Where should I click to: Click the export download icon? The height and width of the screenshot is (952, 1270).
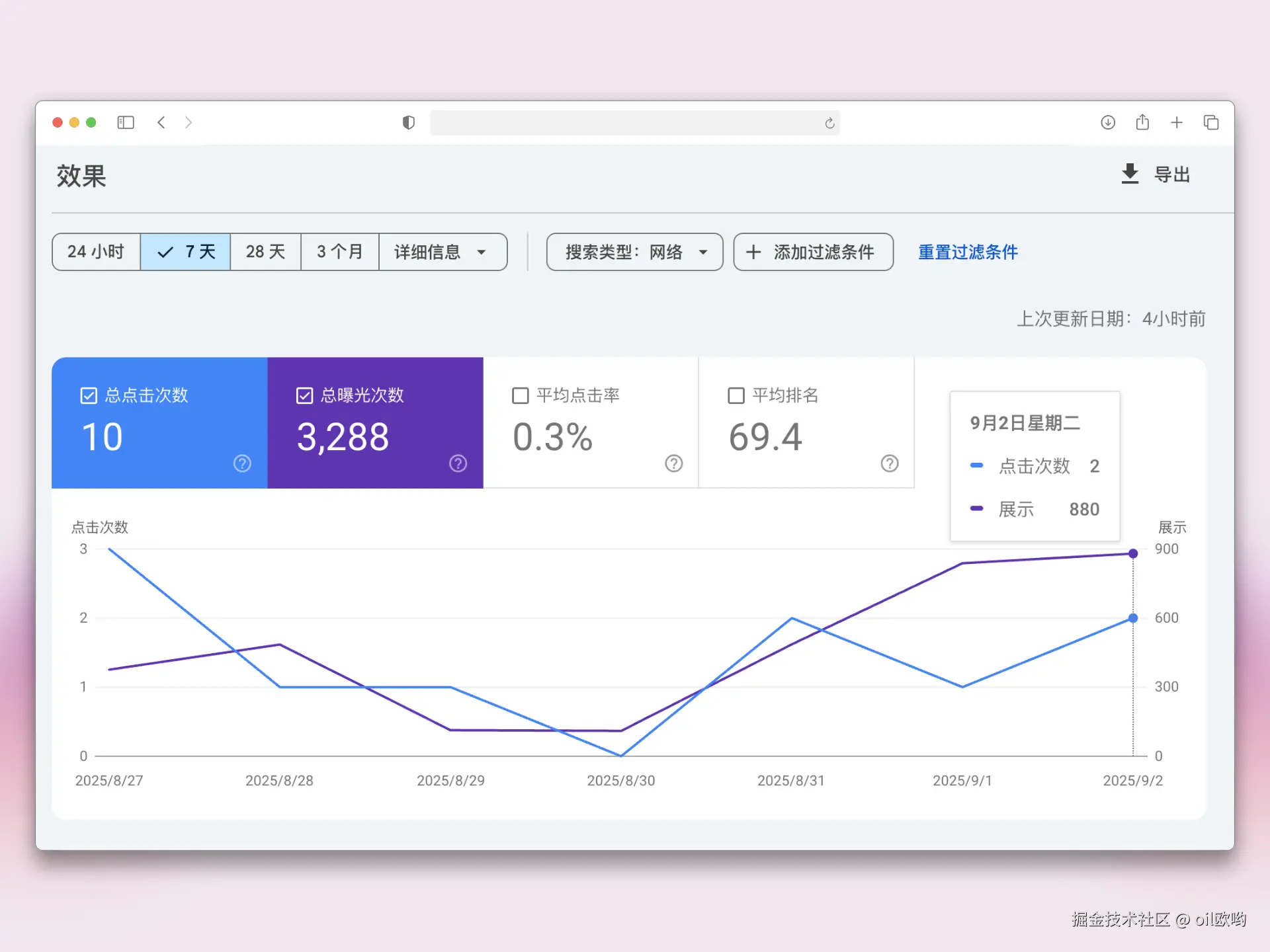[1130, 174]
